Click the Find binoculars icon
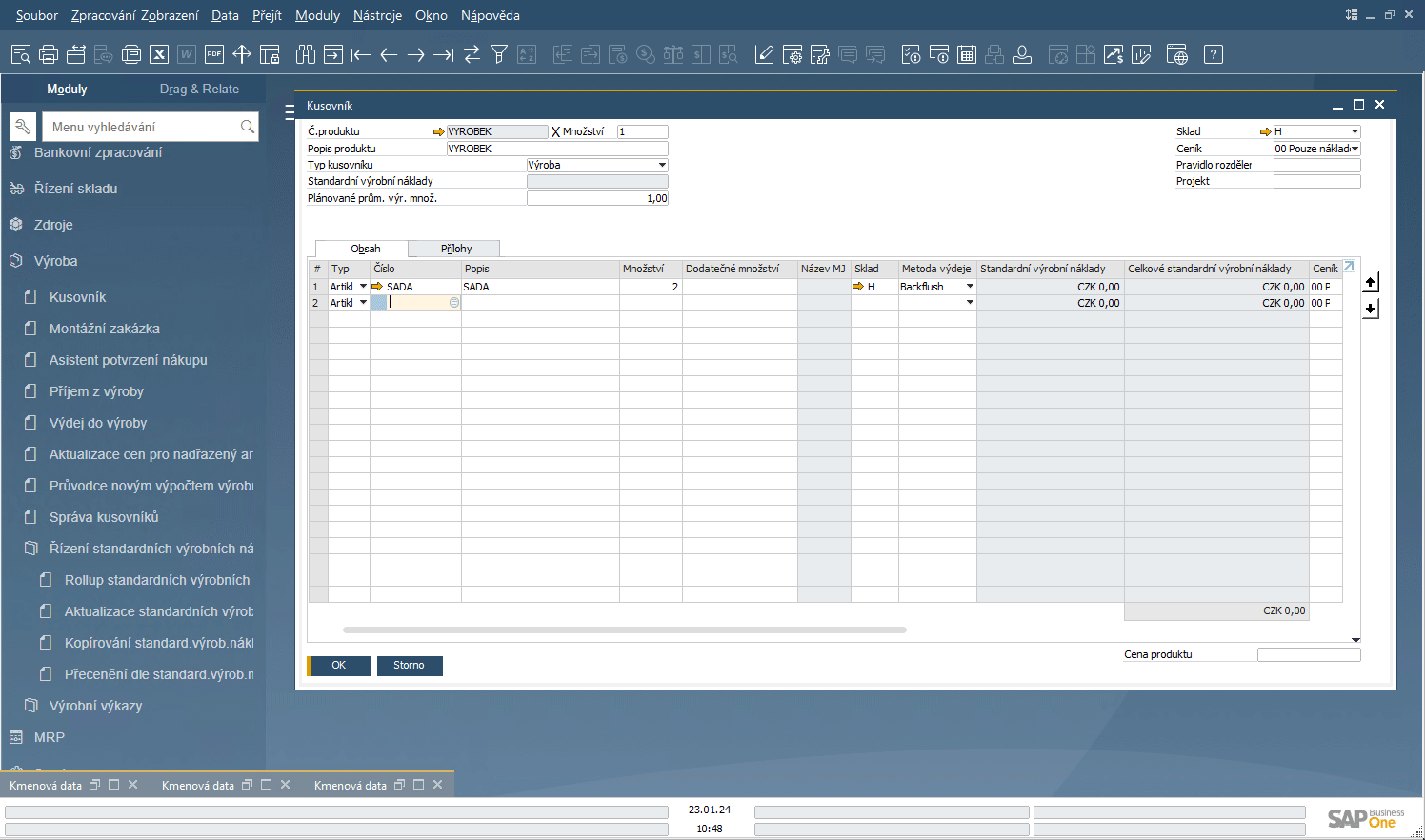Viewport: 1425px width, 840px height. tap(305, 54)
